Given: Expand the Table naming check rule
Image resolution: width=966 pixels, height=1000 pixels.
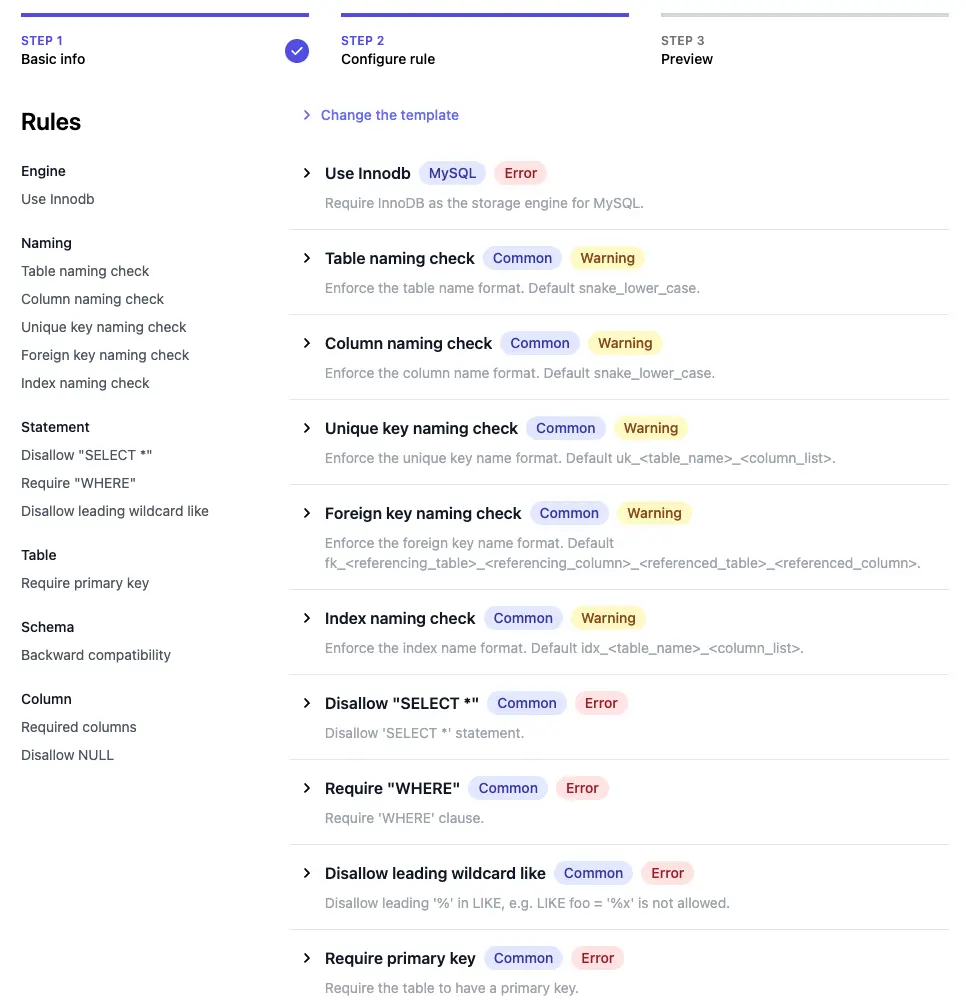Looking at the screenshot, I should 307,258.
